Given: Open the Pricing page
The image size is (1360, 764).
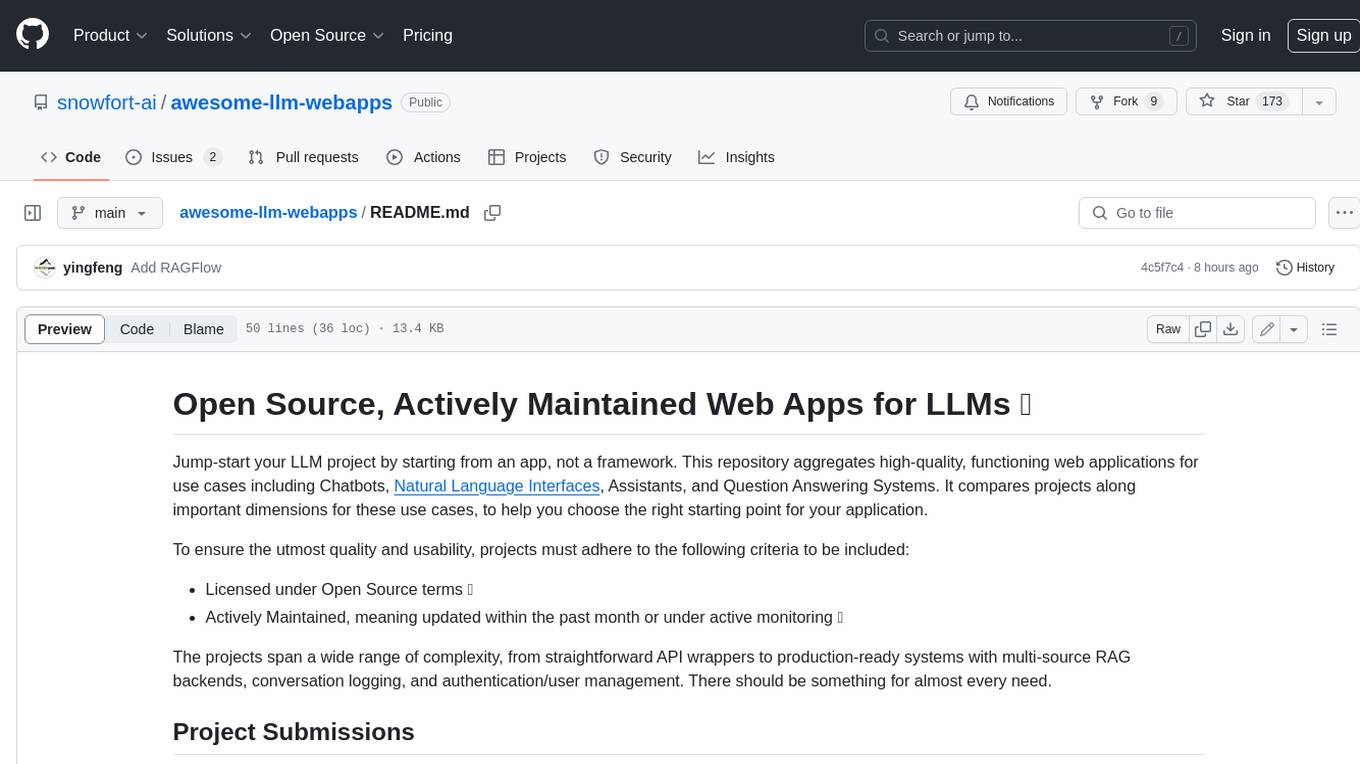Looking at the screenshot, I should (427, 35).
